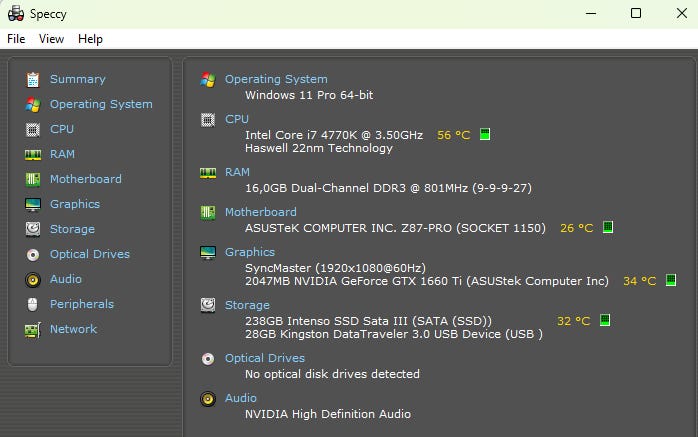Click Optical Drives heading link in summary
This screenshot has width=698, height=437.
[264, 358]
